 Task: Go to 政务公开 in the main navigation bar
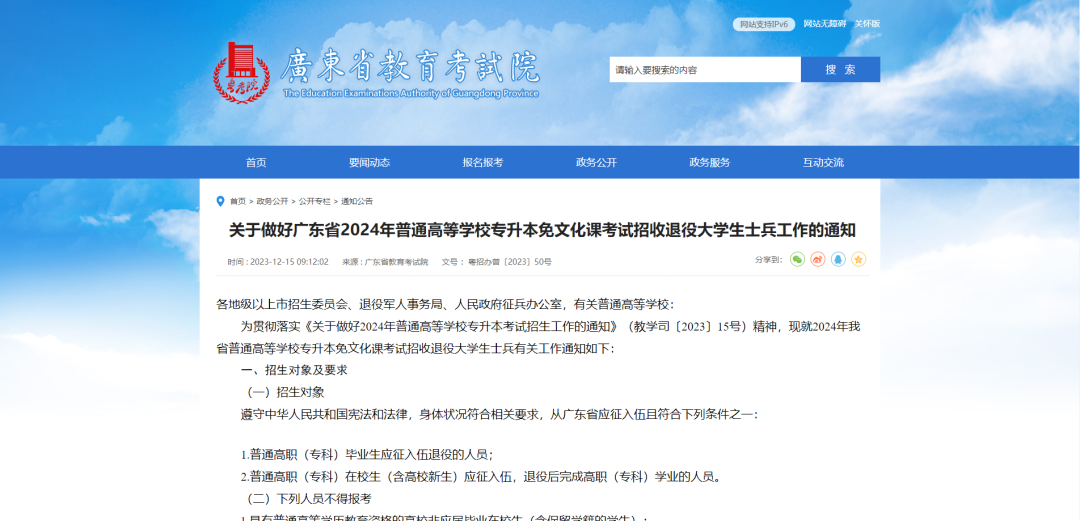[x=596, y=162]
